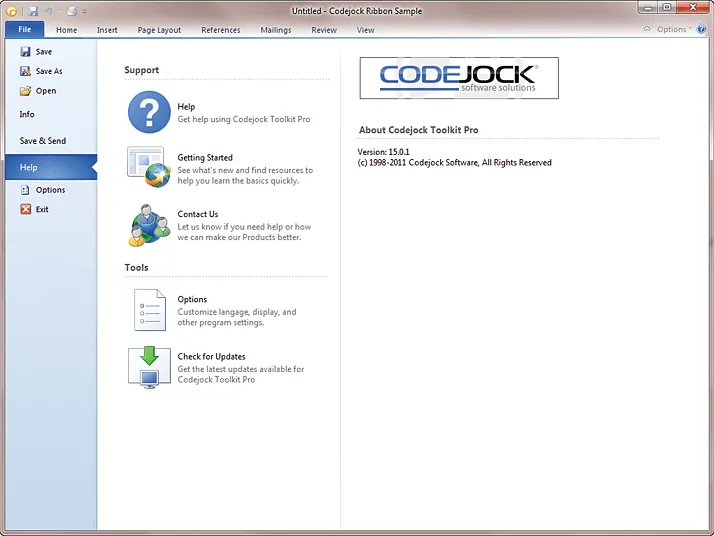Click the blue help icon at top right
714x536 pixels.
(701, 29)
